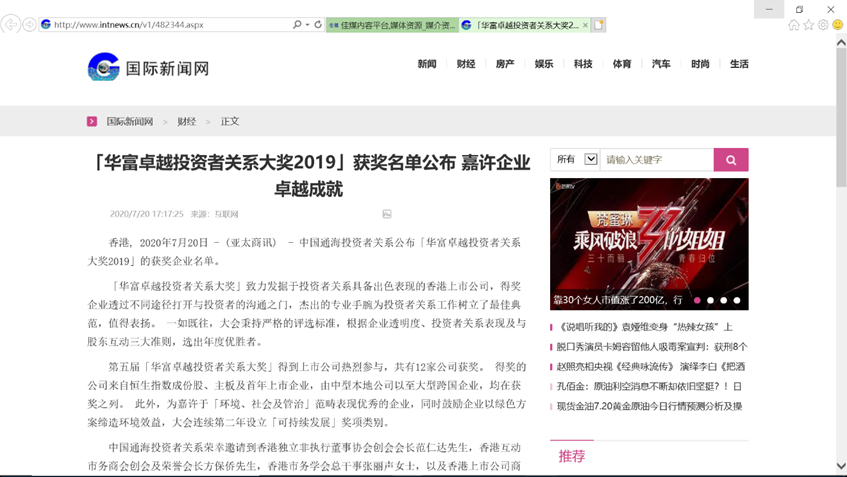Click the 推荐 section heading
This screenshot has height=477, width=847.
pyautogui.click(x=572, y=456)
